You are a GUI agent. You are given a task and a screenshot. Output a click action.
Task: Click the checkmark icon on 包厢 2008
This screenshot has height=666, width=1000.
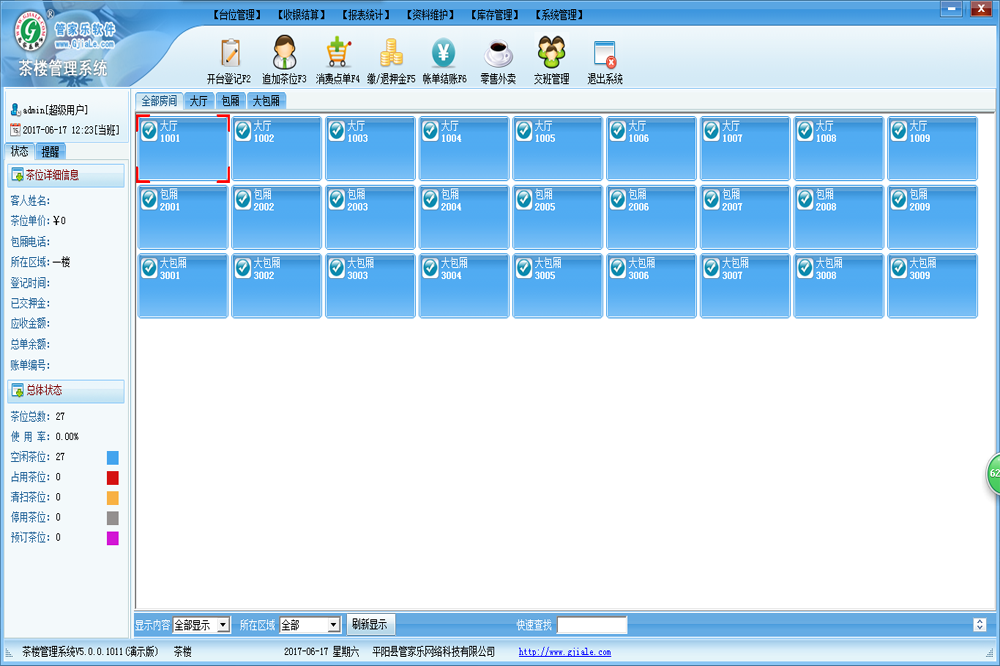tap(805, 200)
